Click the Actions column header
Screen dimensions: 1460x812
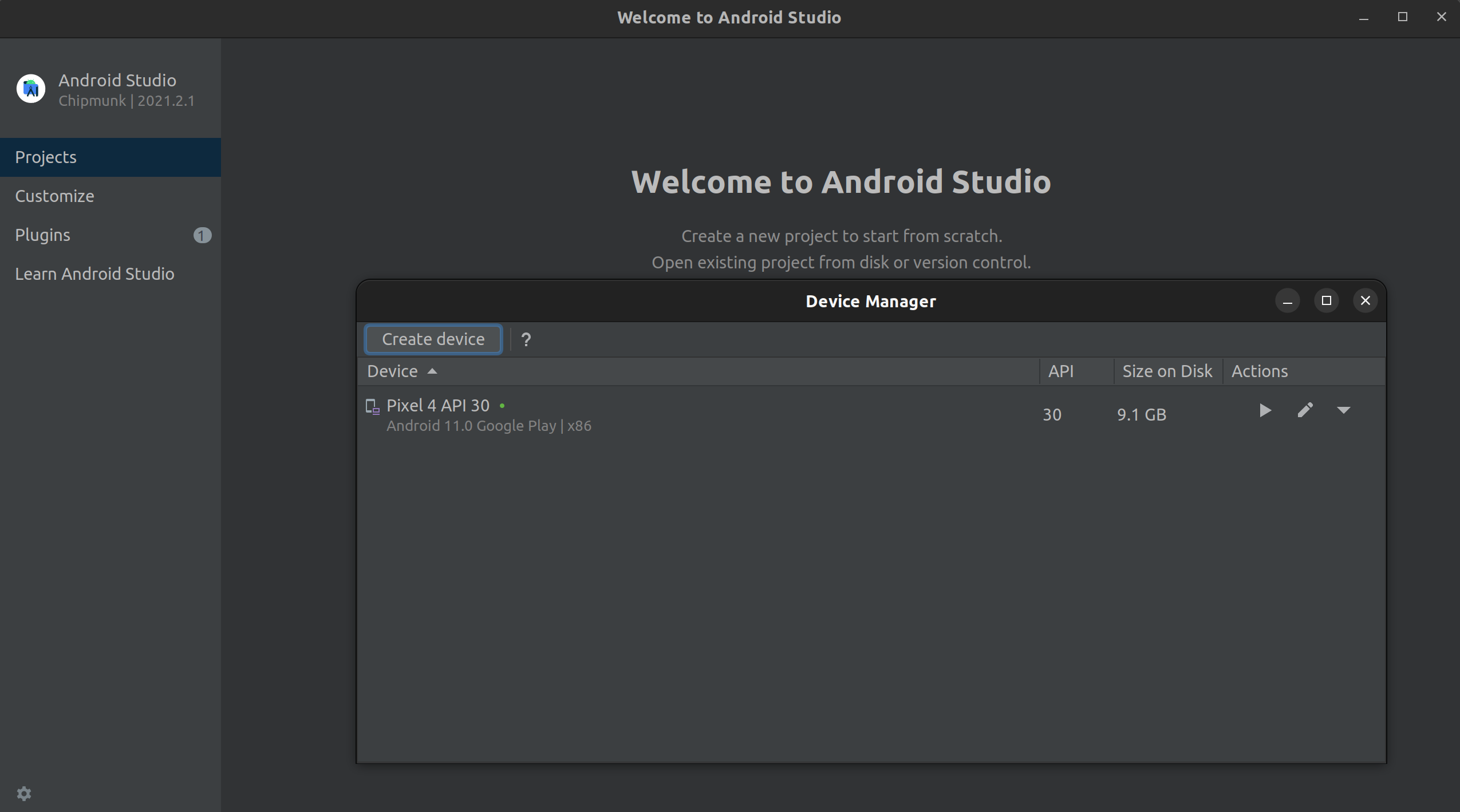pos(1304,371)
